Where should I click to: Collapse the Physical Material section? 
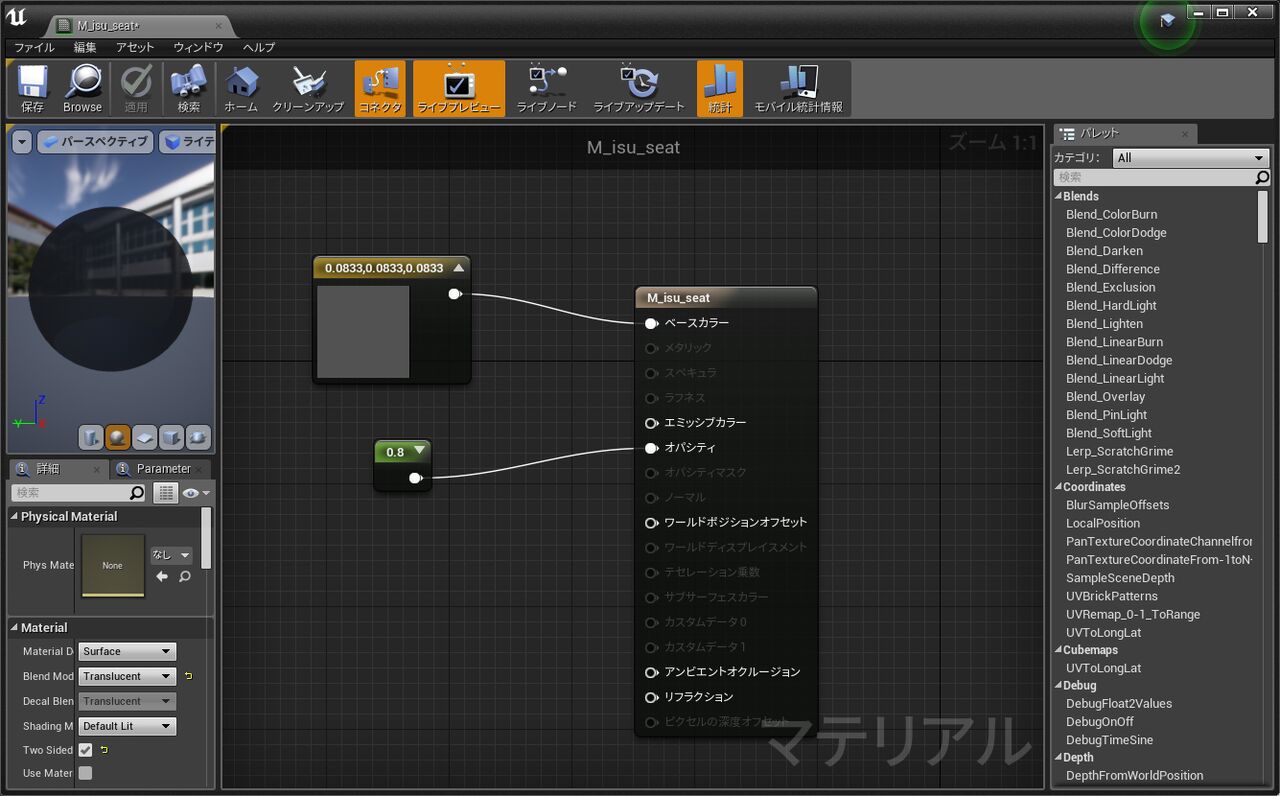pyautogui.click(x=15, y=517)
